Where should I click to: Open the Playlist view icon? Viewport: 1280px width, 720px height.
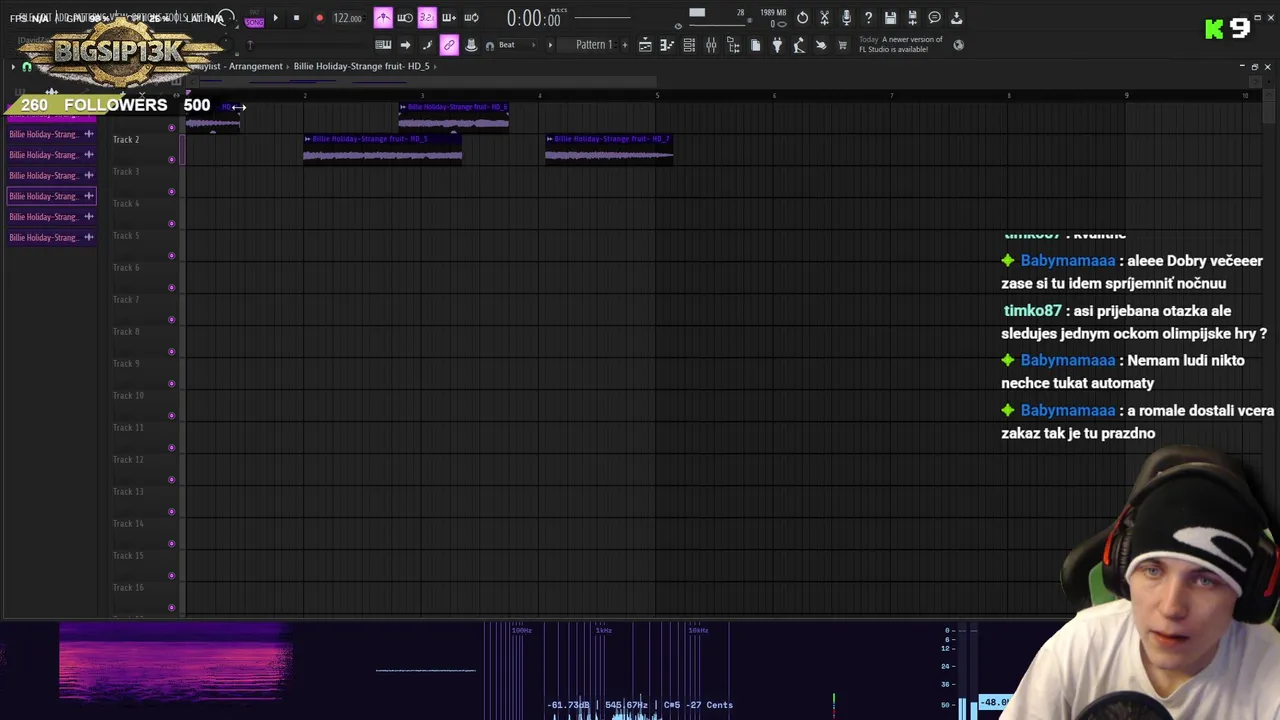click(x=645, y=45)
